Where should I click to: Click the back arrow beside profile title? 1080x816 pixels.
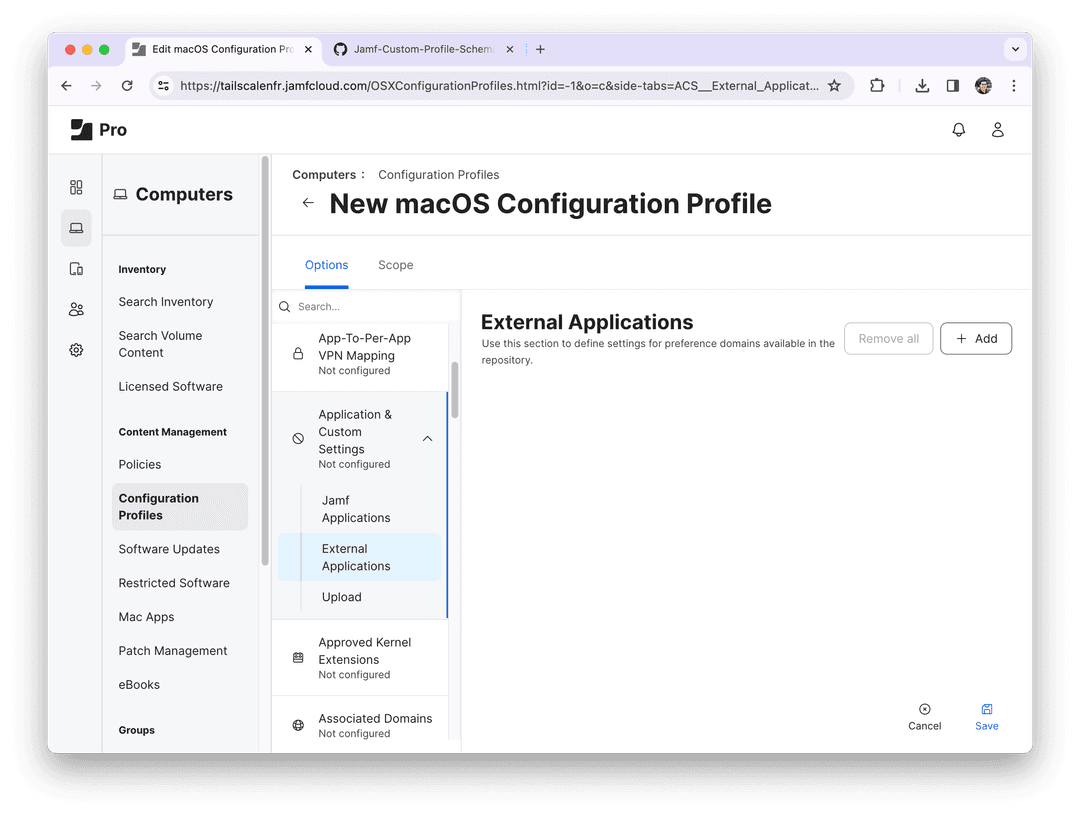pyautogui.click(x=308, y=203)
